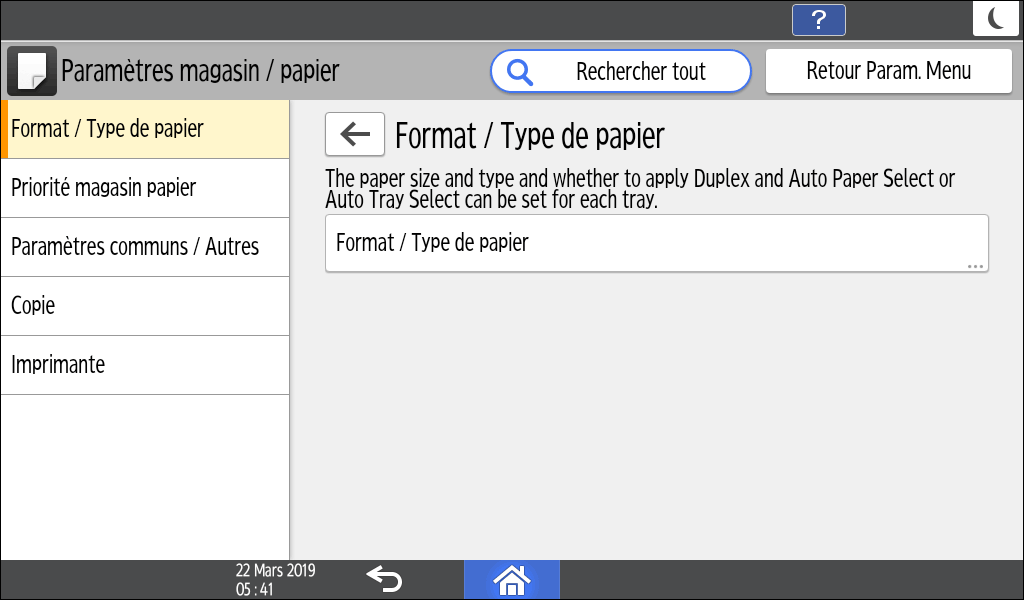Open the help question mark icon
This screenshot has height=600, width=1024.
tap(818, 20)
